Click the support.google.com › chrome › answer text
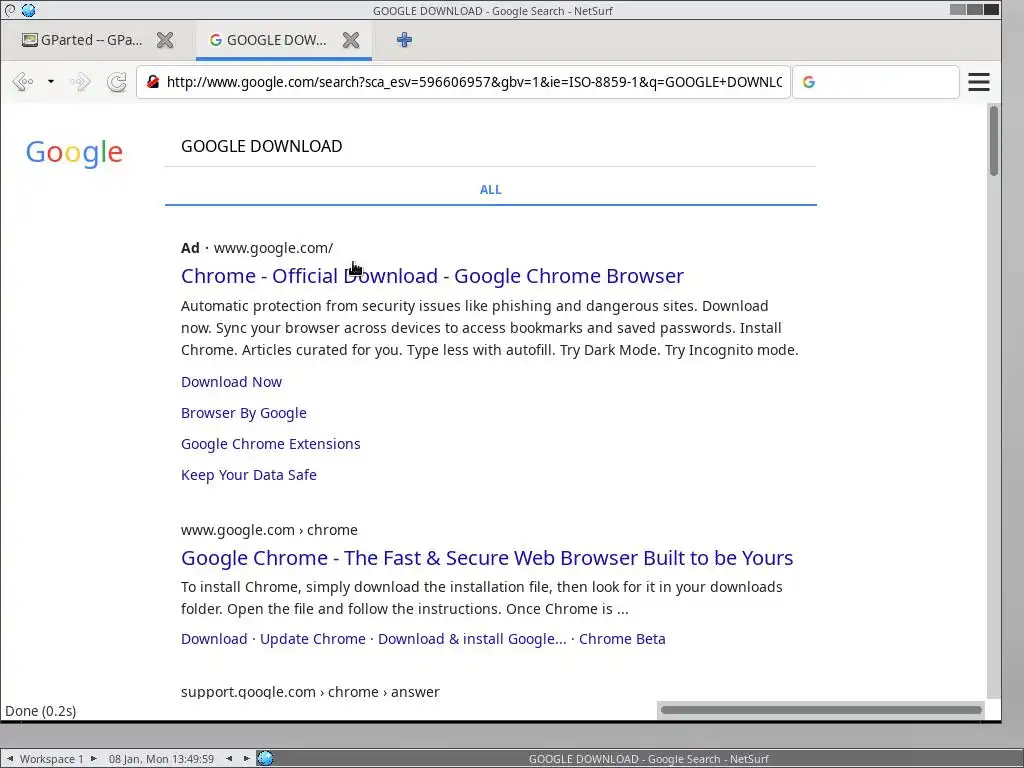 point(310,692)
